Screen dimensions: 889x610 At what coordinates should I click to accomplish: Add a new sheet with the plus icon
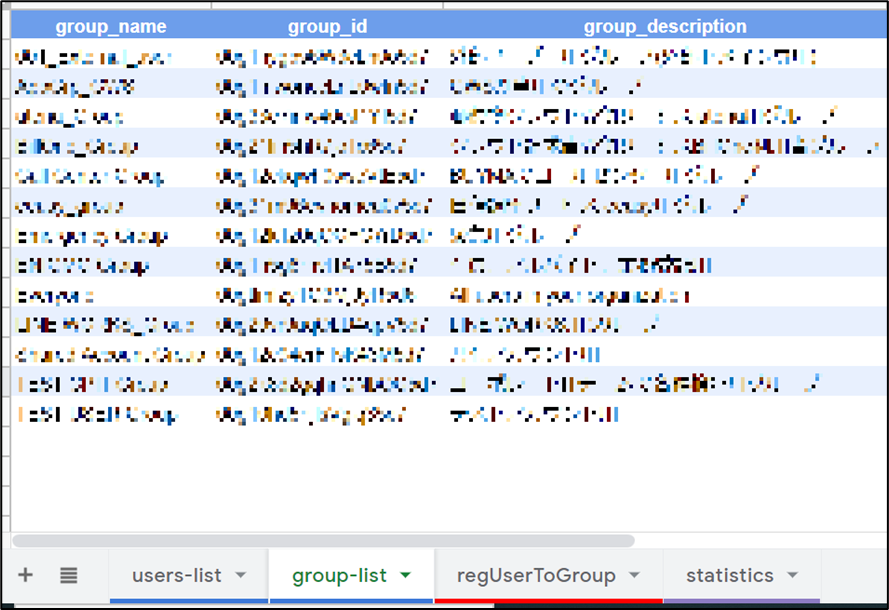25,575
